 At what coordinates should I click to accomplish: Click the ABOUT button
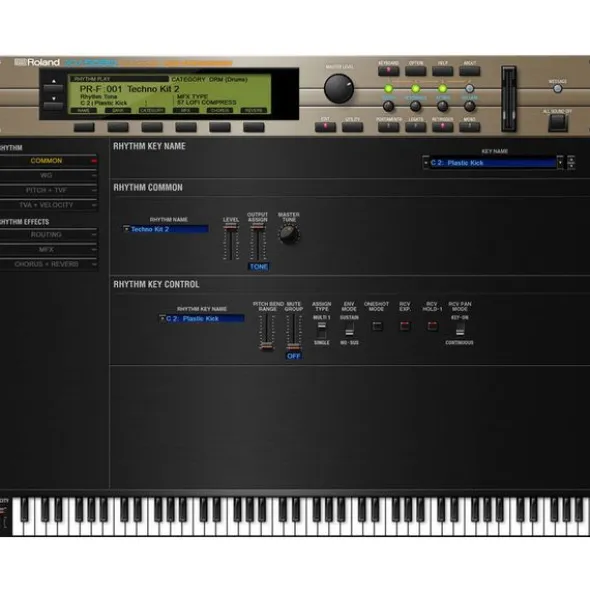click(x=469, y=71)
